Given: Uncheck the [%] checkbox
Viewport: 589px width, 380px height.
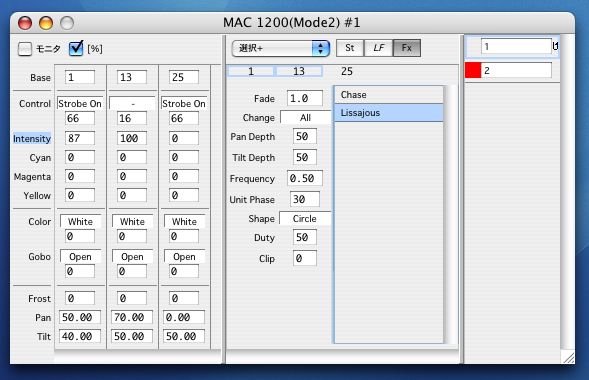Looking at the screenshot, I should [x=76, y=49].
